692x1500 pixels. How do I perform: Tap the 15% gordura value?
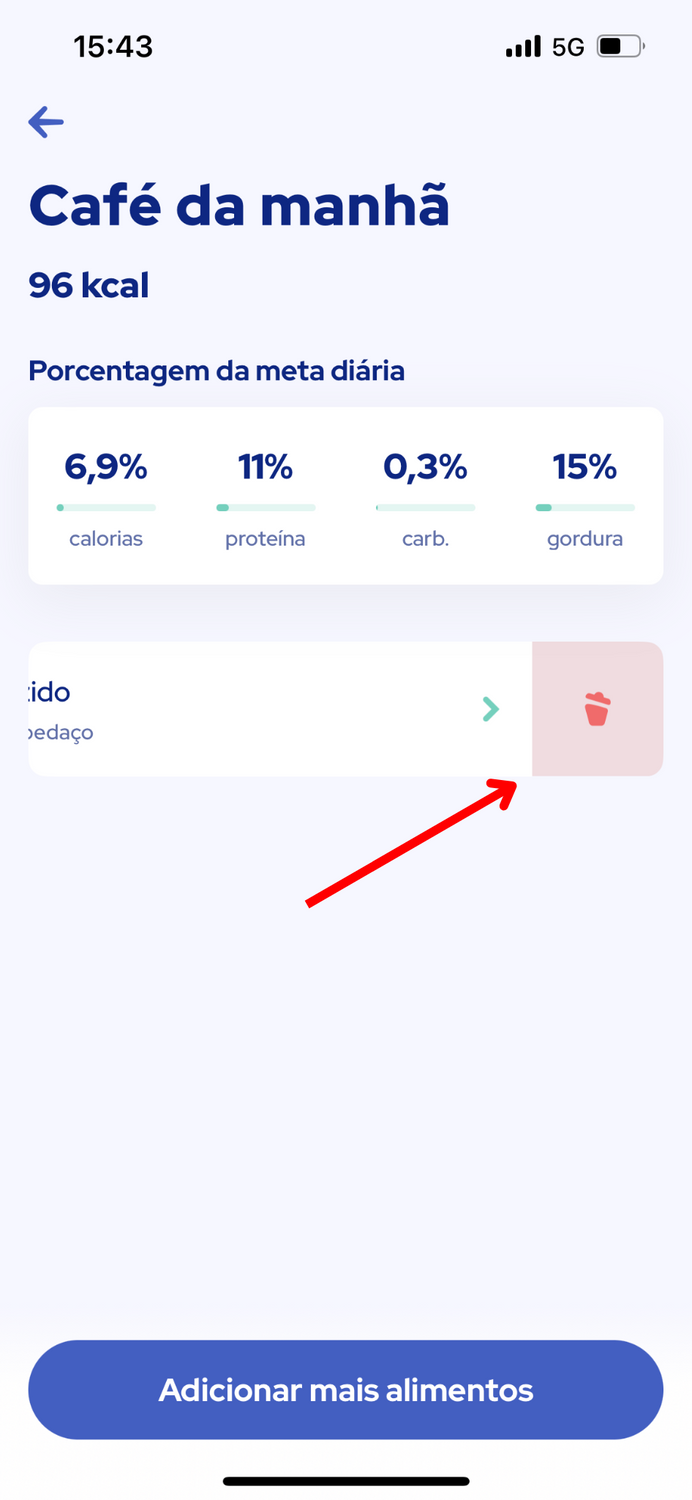pyautogui.click(x=585, y=467)
